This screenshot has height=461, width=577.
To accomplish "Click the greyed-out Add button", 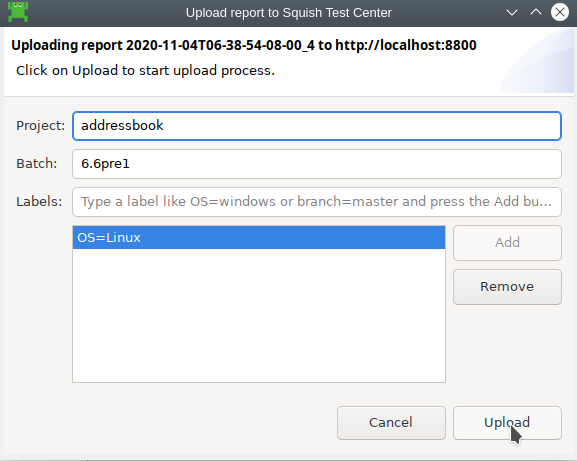I will (x=507, y=243).
